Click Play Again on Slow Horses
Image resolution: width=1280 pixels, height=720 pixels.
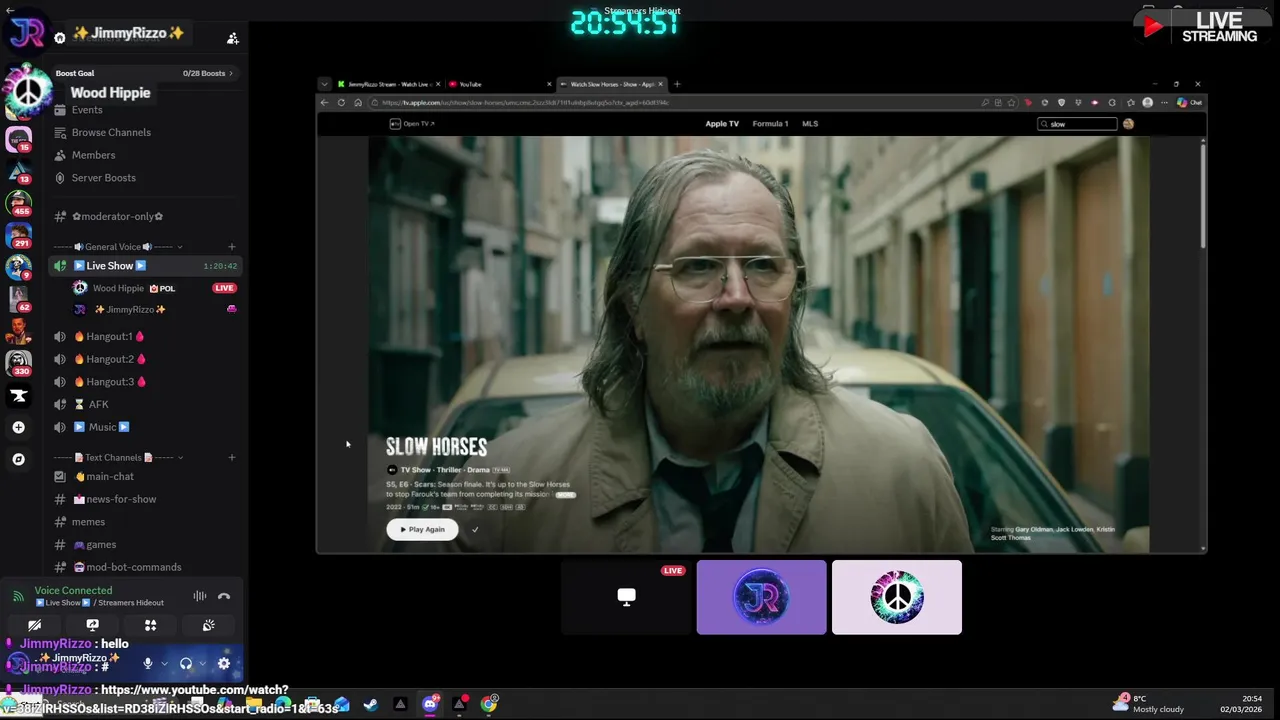click(x=422, y=529)
